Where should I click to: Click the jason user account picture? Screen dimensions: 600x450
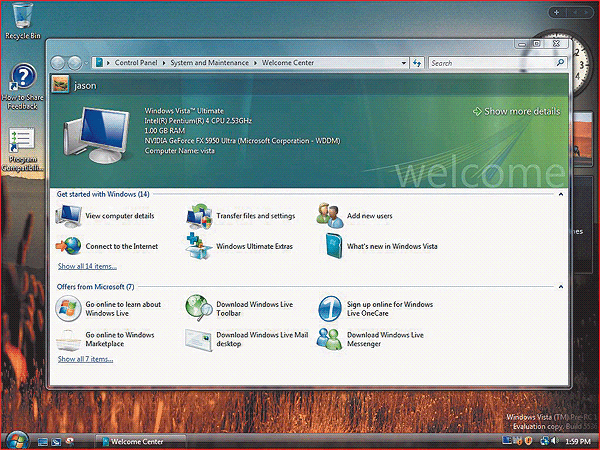pos(60,84)
